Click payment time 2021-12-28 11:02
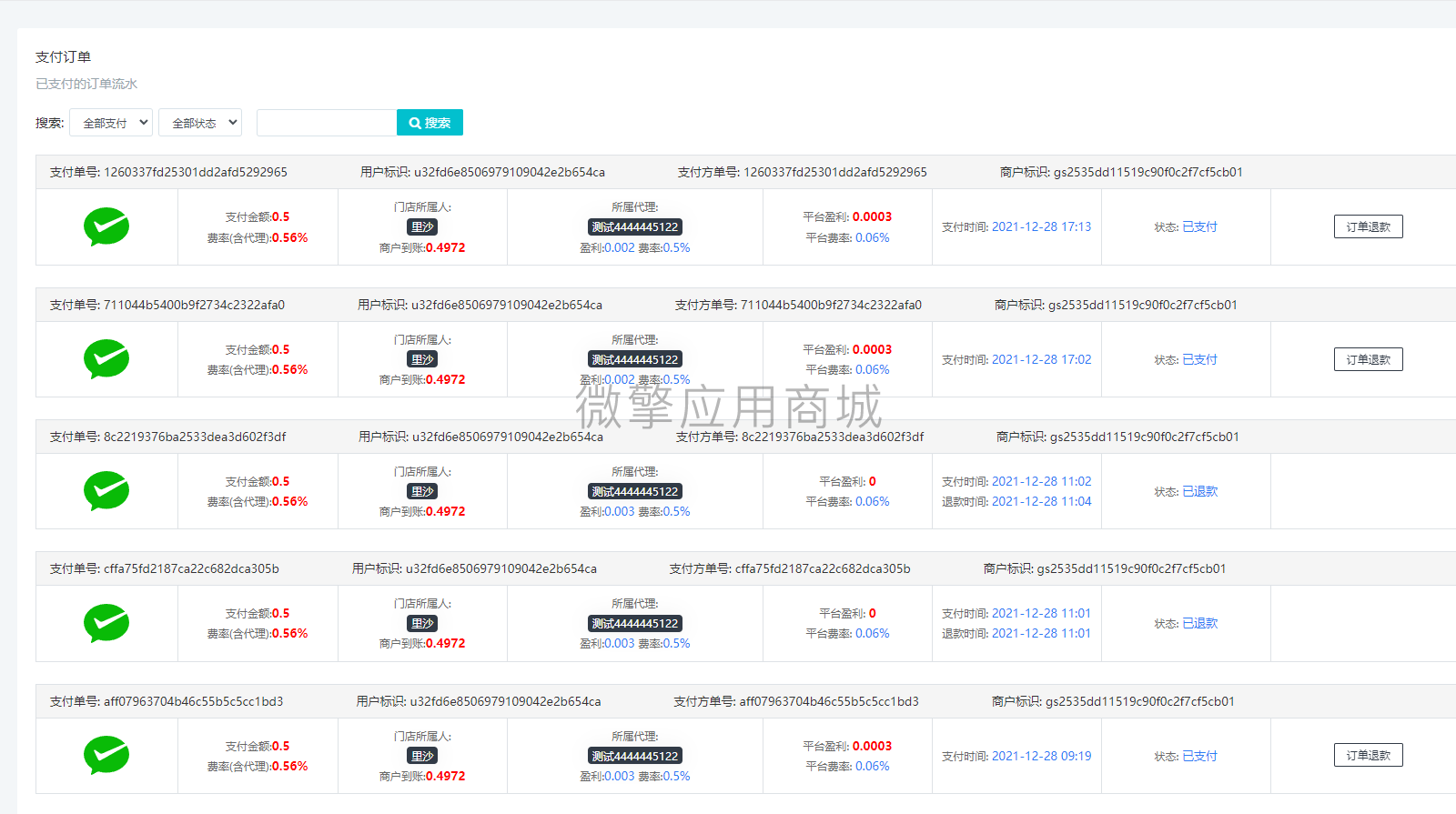1456x814 pixels. (x=1041, y=481)
